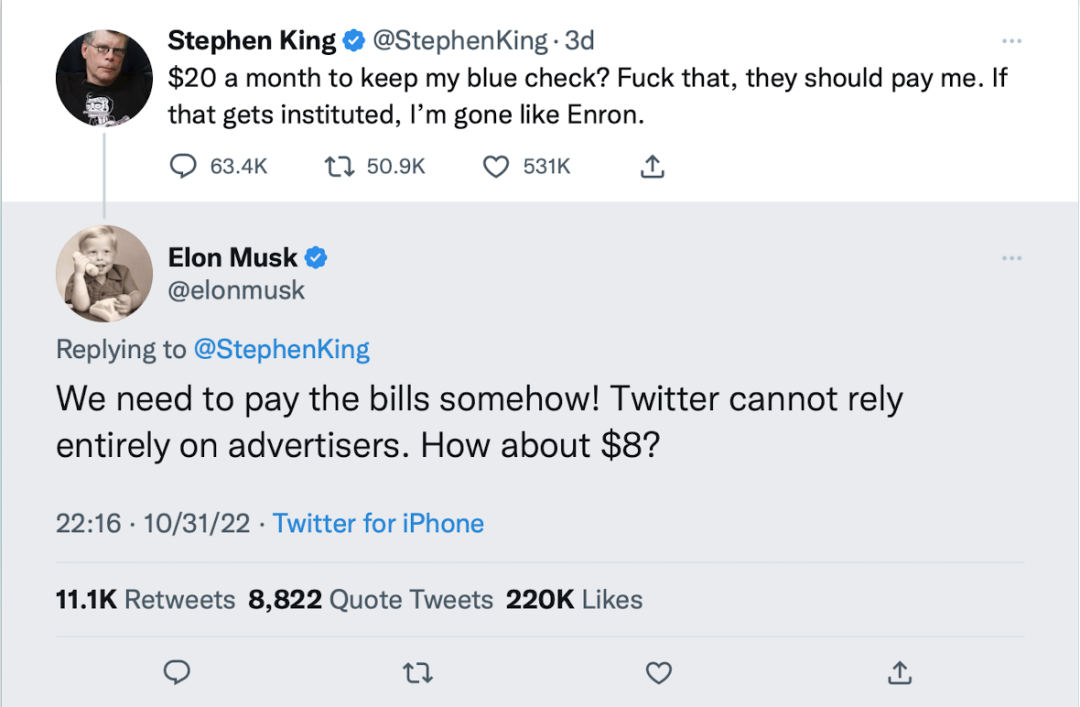This screenshot has height=707, width=1080.
Task: Open the @StephenKing mention link
Action: pos(281,349)
